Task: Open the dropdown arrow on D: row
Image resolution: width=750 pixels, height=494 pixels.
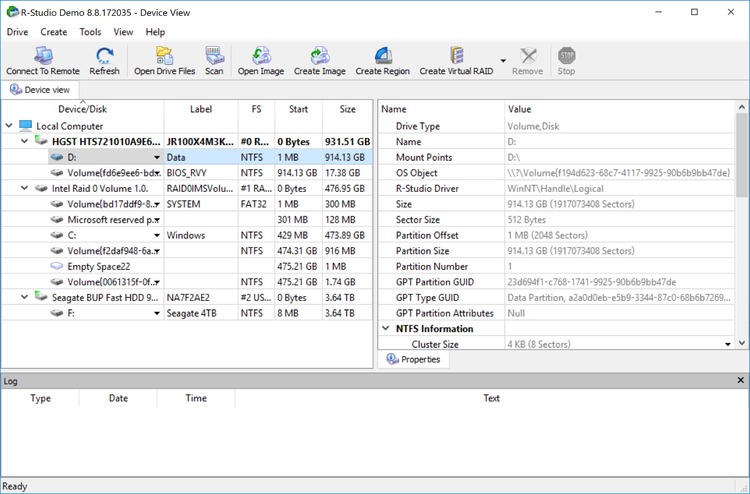Action: [x=156, y=157]
